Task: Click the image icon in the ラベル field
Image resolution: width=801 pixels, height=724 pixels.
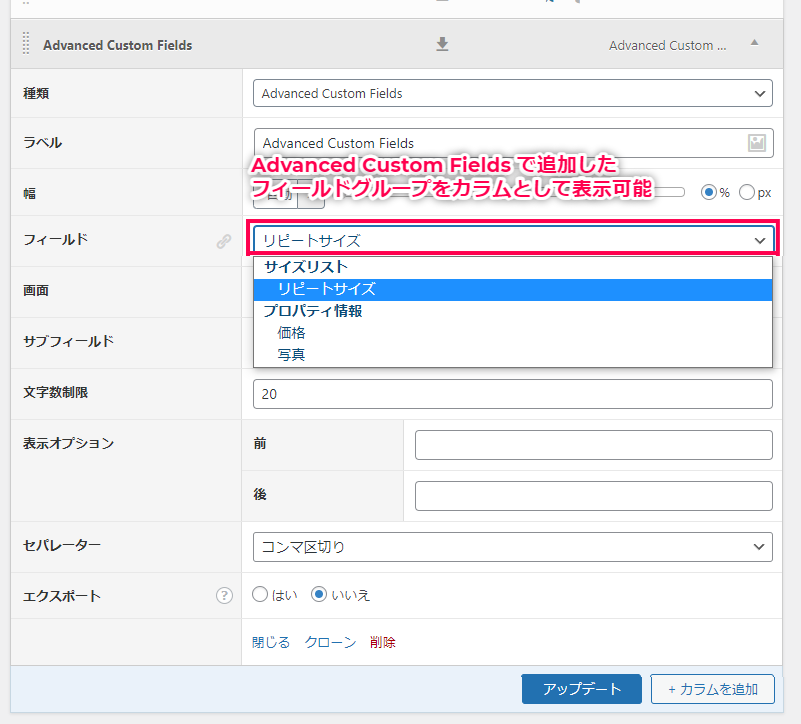Action: (757, 143)
